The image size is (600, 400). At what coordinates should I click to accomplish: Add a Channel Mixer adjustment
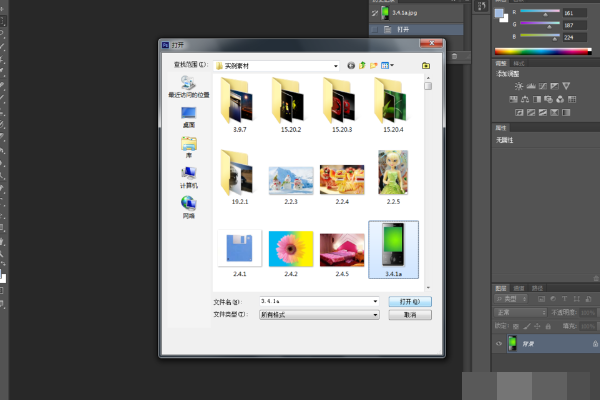(x=560, y=100)
